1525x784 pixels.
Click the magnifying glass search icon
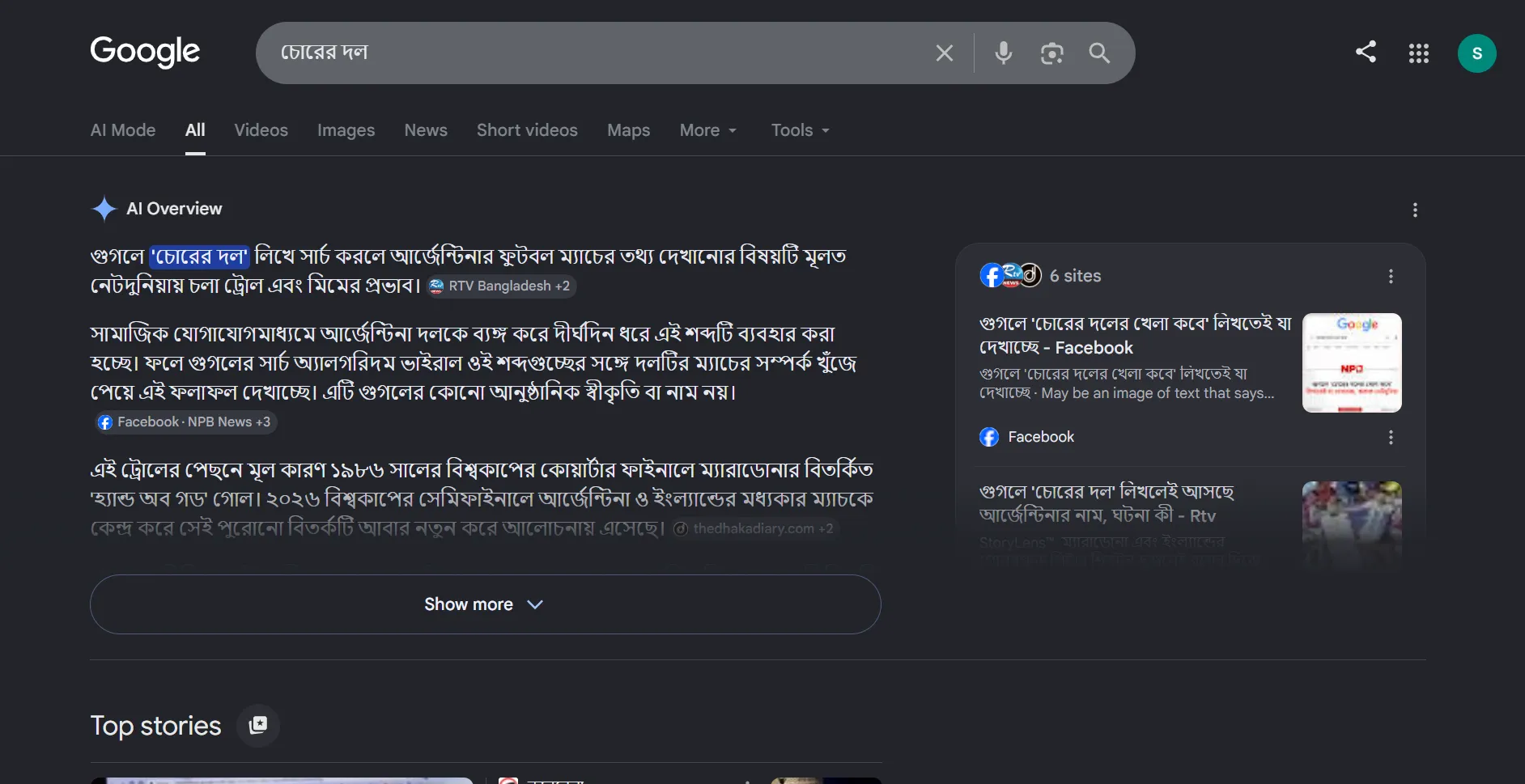[x=1099, y=53]
